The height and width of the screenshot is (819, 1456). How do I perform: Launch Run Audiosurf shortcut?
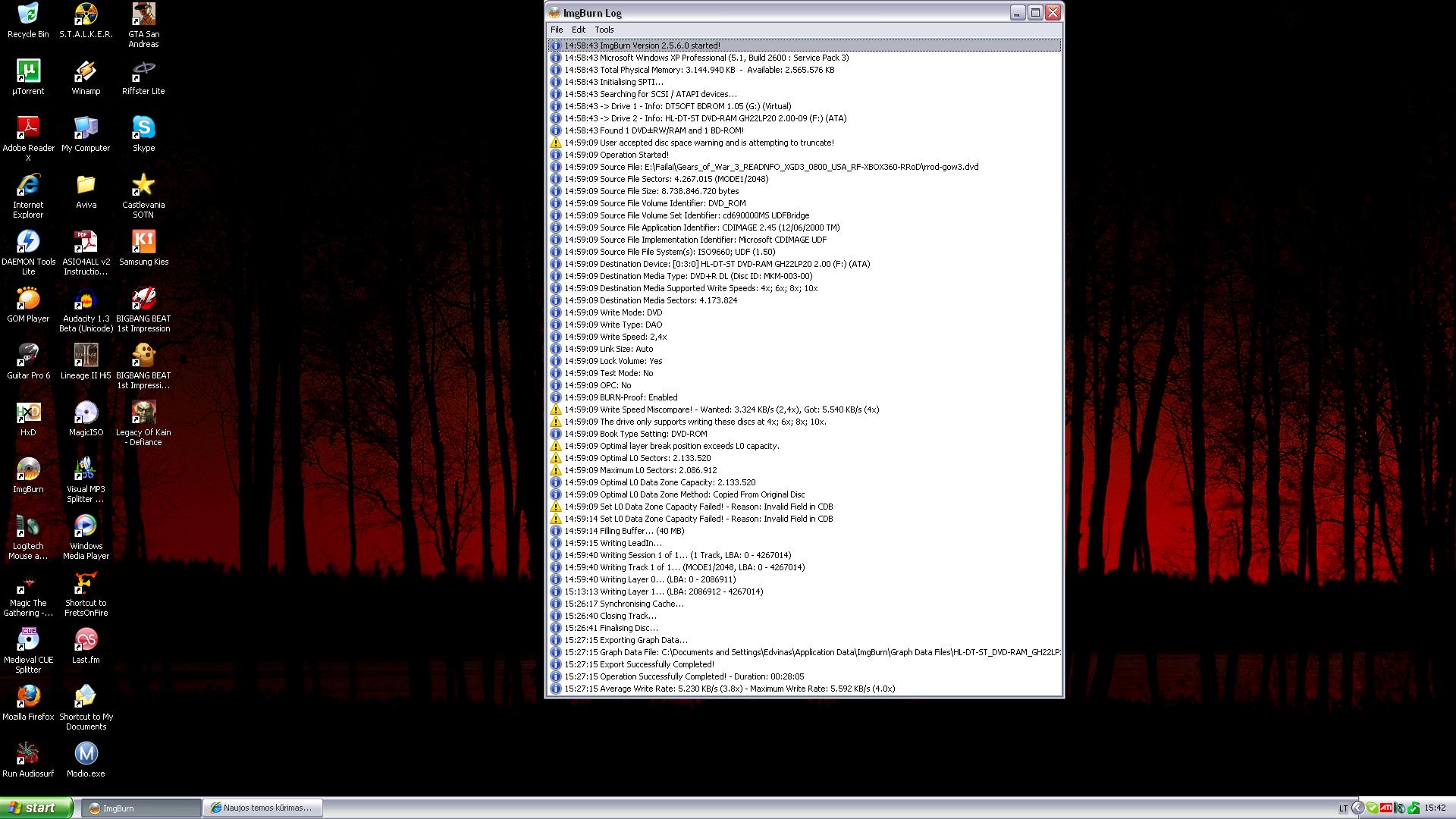click(x=28, y=760)
